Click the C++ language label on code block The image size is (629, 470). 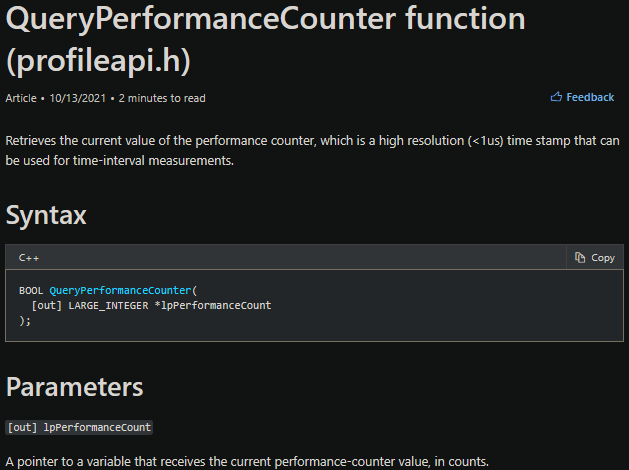coord(28,257)
